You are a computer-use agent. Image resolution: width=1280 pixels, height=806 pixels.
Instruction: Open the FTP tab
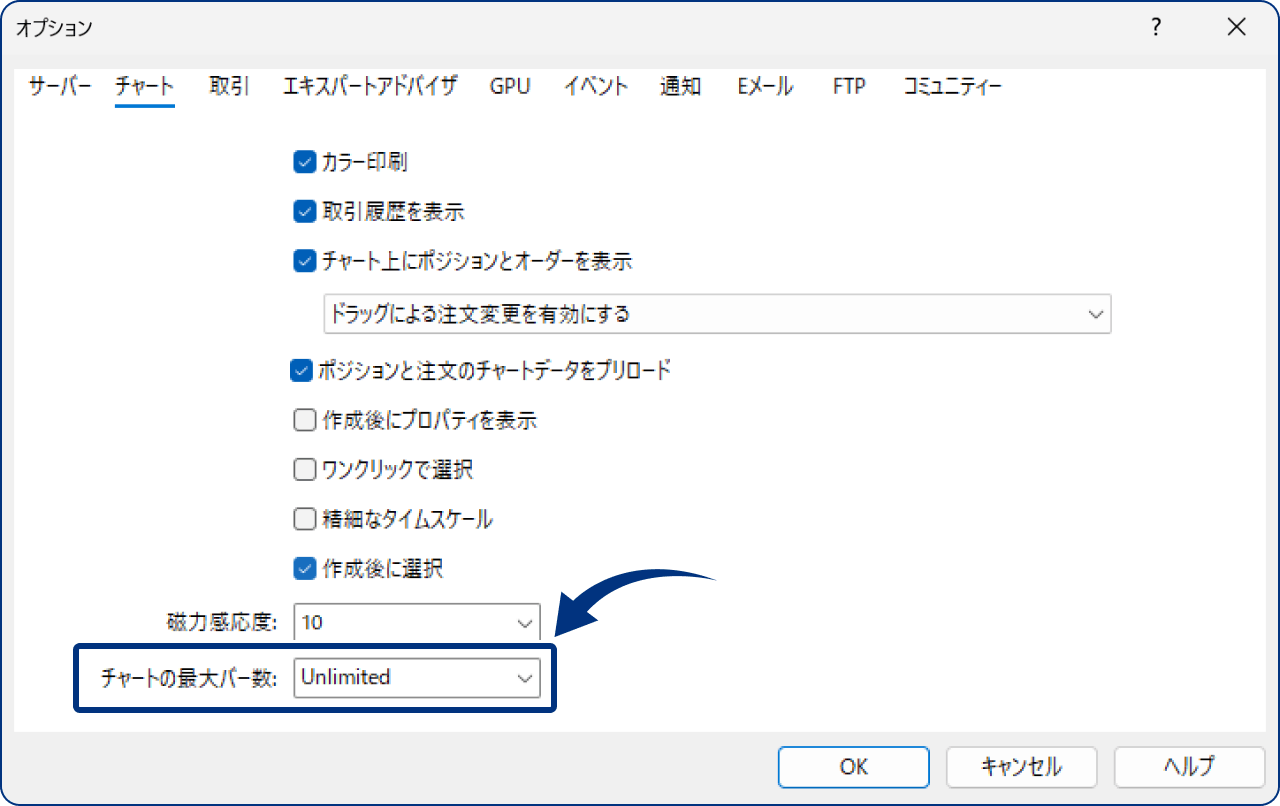tap(848, 86)
